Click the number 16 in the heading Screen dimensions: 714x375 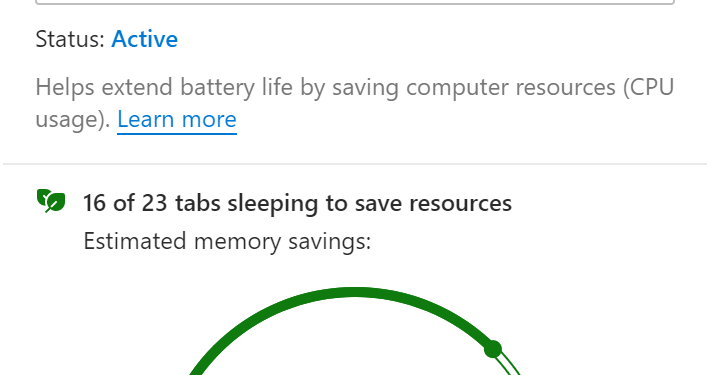pyautogui.click(x=94, y=203)
